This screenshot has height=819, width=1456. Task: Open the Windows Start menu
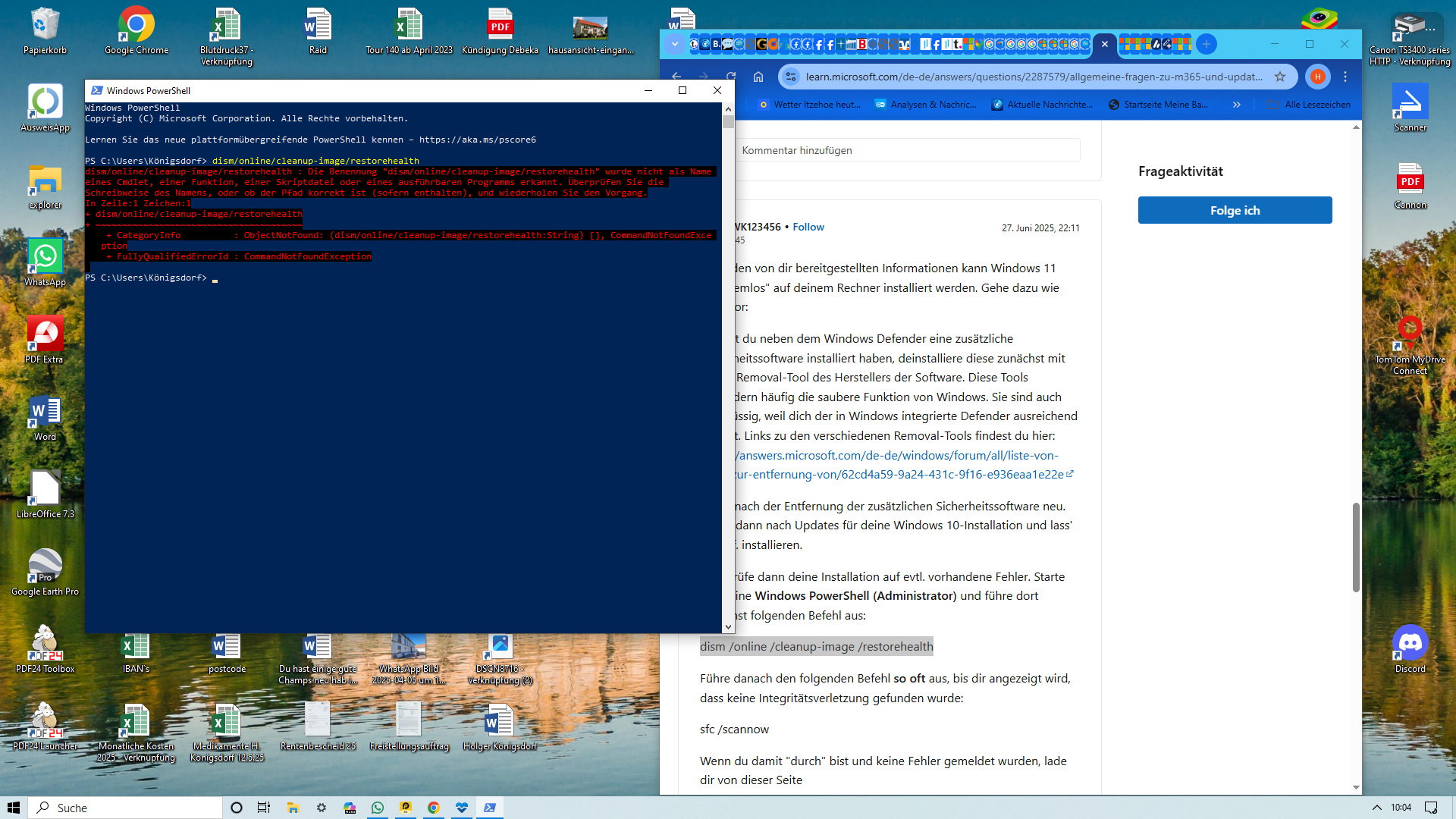[x=13, y=808]
